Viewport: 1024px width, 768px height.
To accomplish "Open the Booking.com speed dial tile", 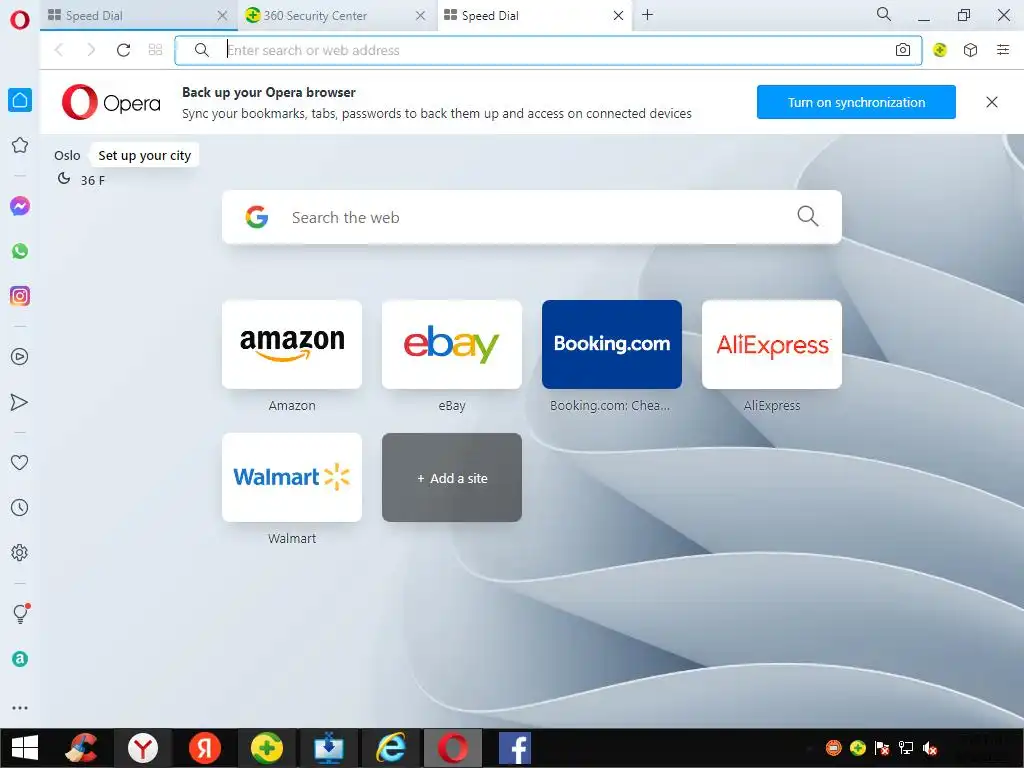I will click(612, 344).
